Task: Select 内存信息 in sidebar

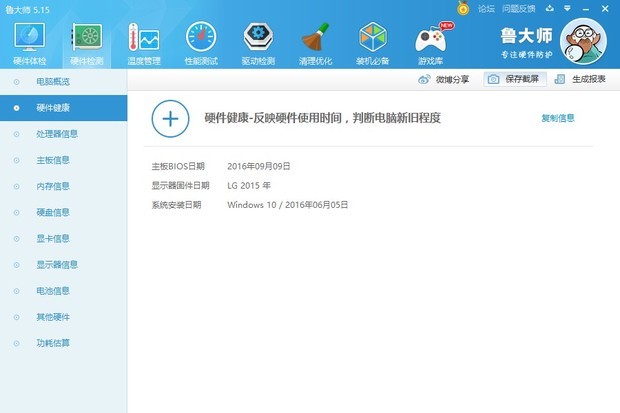Action: pyautogui.click(x=63, y=186)
